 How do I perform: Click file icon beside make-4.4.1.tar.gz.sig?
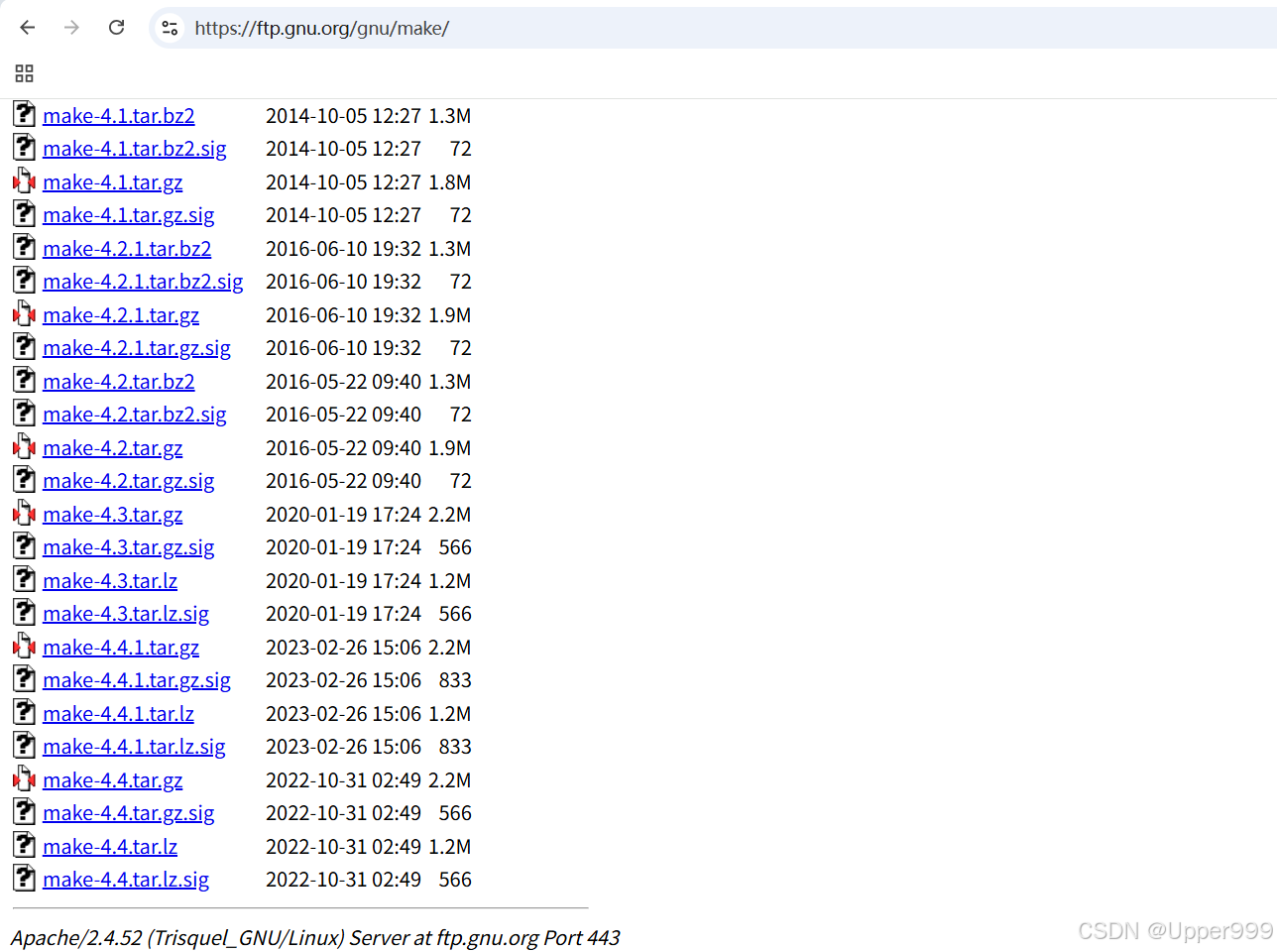pyautogui.click(x=25, y=678)
